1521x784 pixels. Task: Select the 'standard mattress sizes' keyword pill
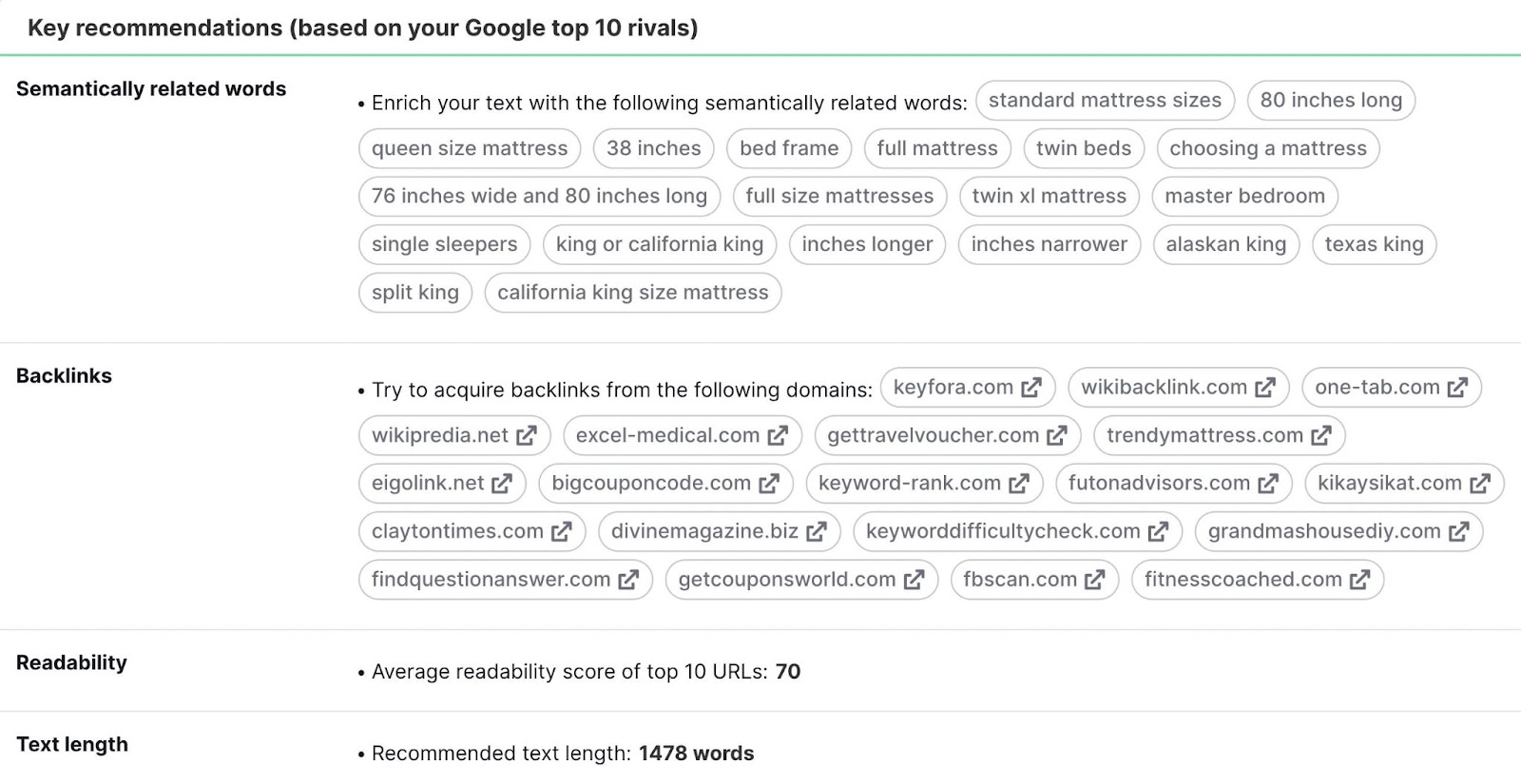1105,100
